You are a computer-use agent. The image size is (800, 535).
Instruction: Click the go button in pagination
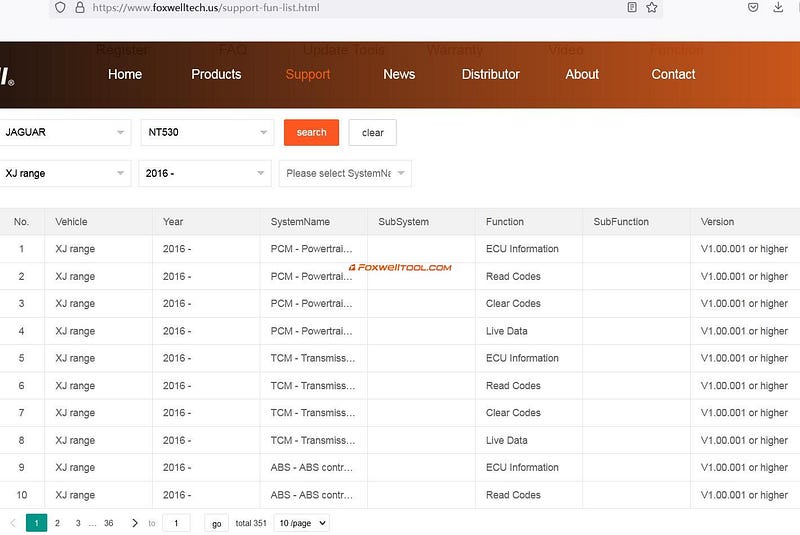pyautogui.click(x=216, y=523)
